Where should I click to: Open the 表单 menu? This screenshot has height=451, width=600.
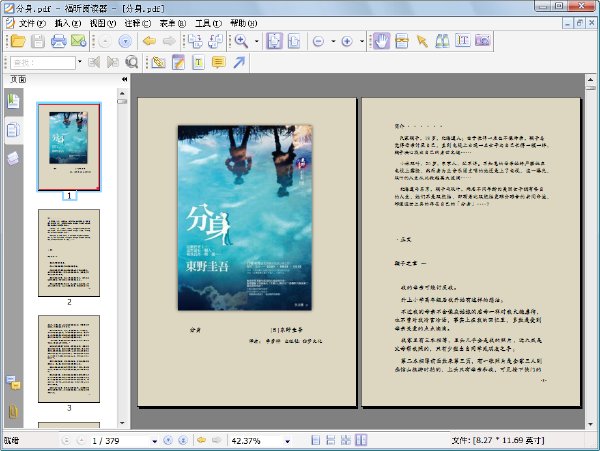point(173,24)
